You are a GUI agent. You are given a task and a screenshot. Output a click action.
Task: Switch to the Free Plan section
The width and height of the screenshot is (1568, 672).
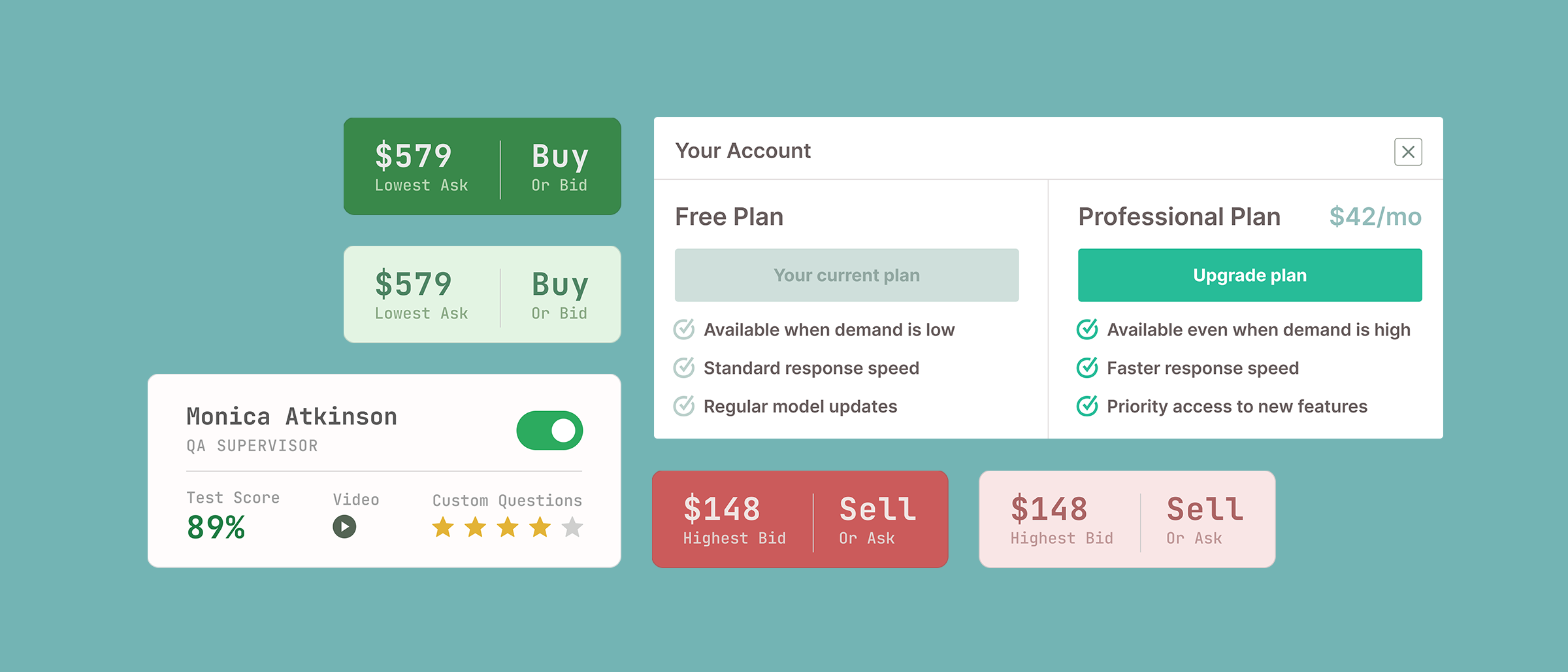(730, 216)
